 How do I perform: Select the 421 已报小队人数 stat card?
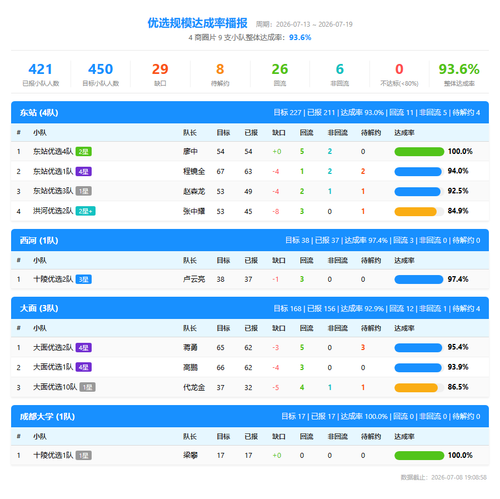coord(41,74)
